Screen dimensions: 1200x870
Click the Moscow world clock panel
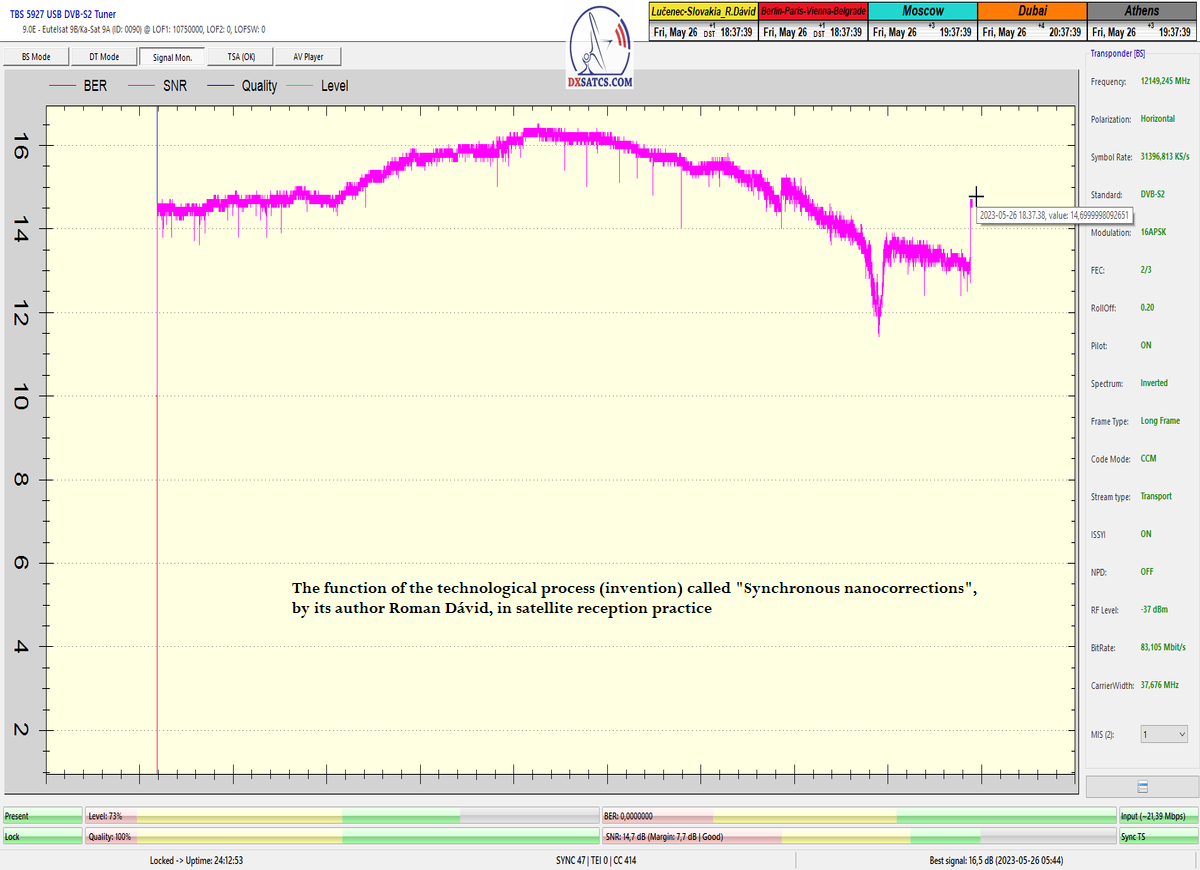[922, 21]
